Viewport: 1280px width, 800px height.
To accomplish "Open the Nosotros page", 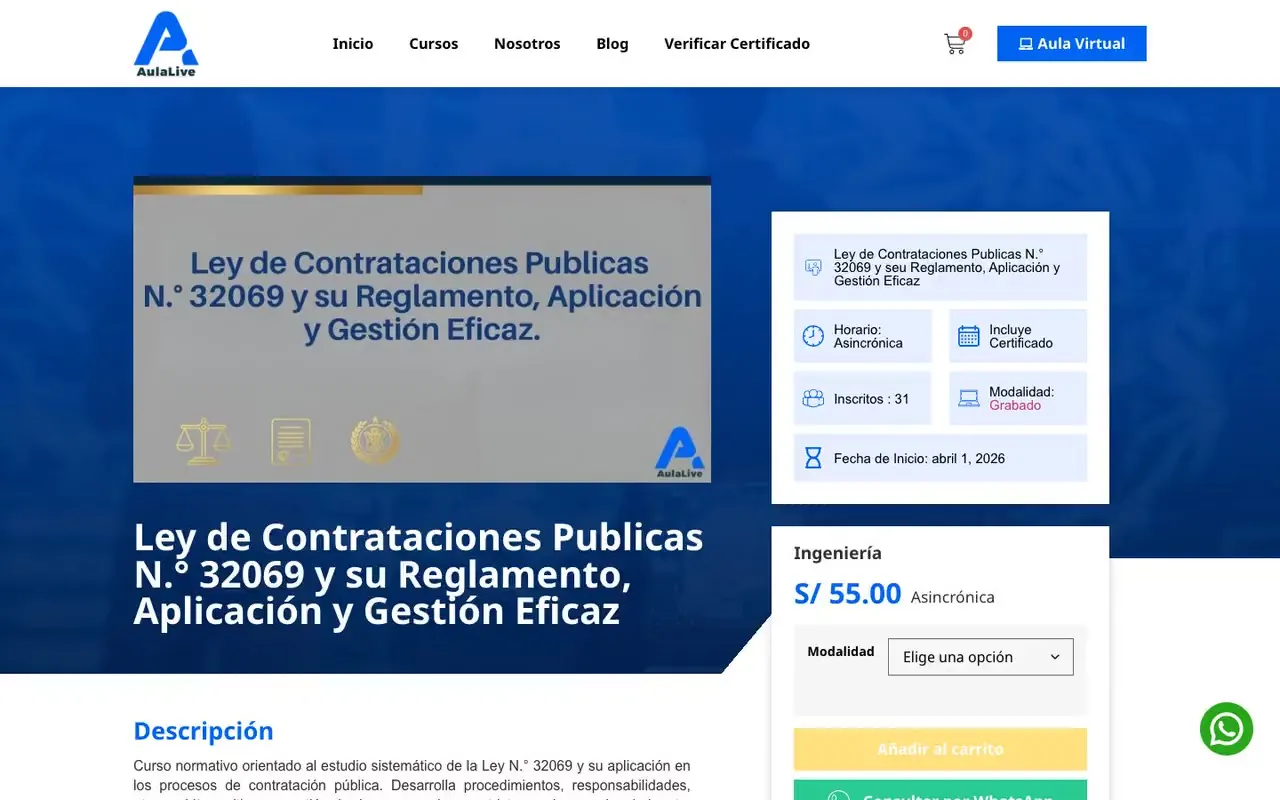I will tap(527, 44).
